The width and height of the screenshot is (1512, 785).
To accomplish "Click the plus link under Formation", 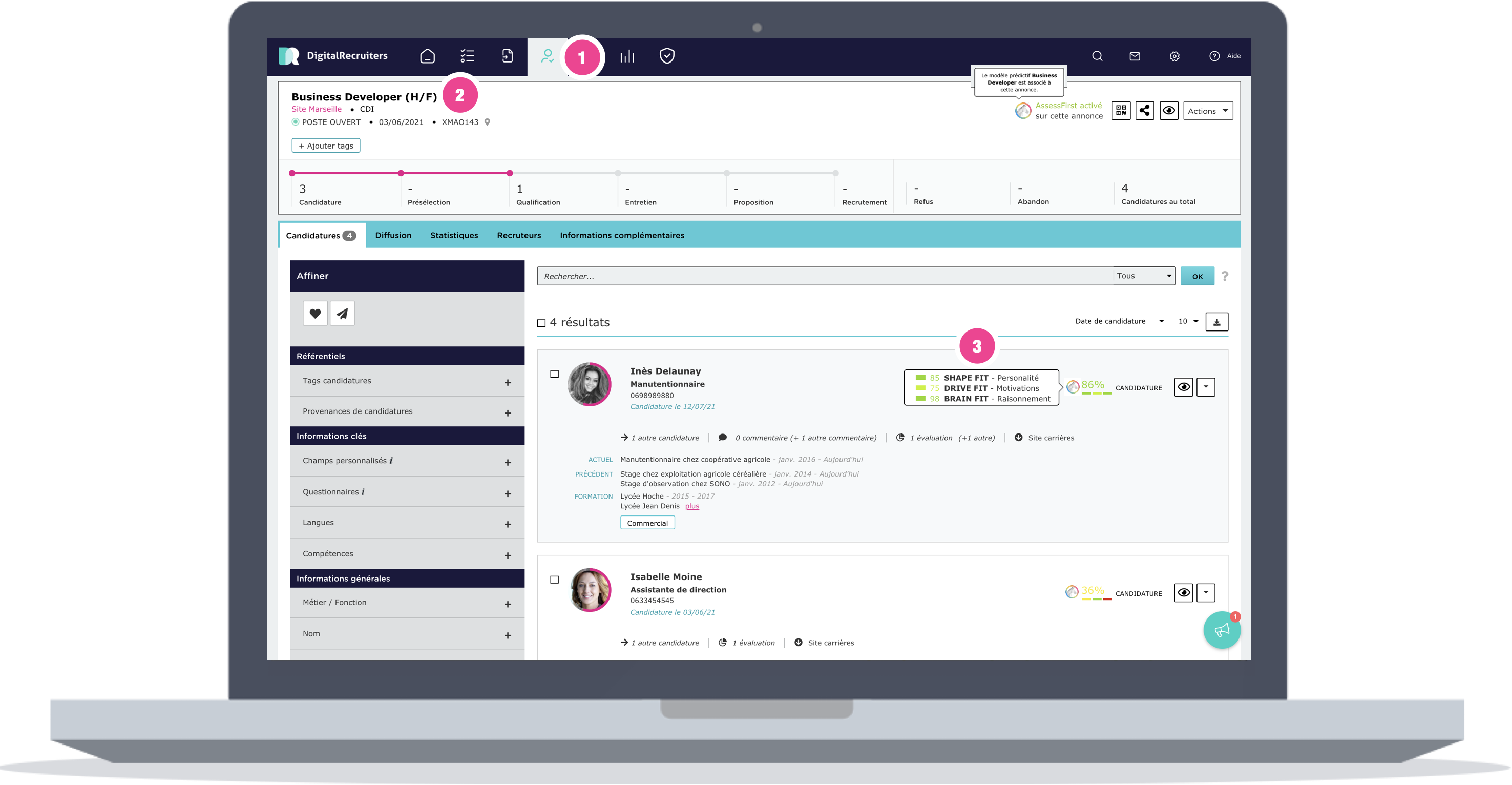I will click(x=692, y=506).
